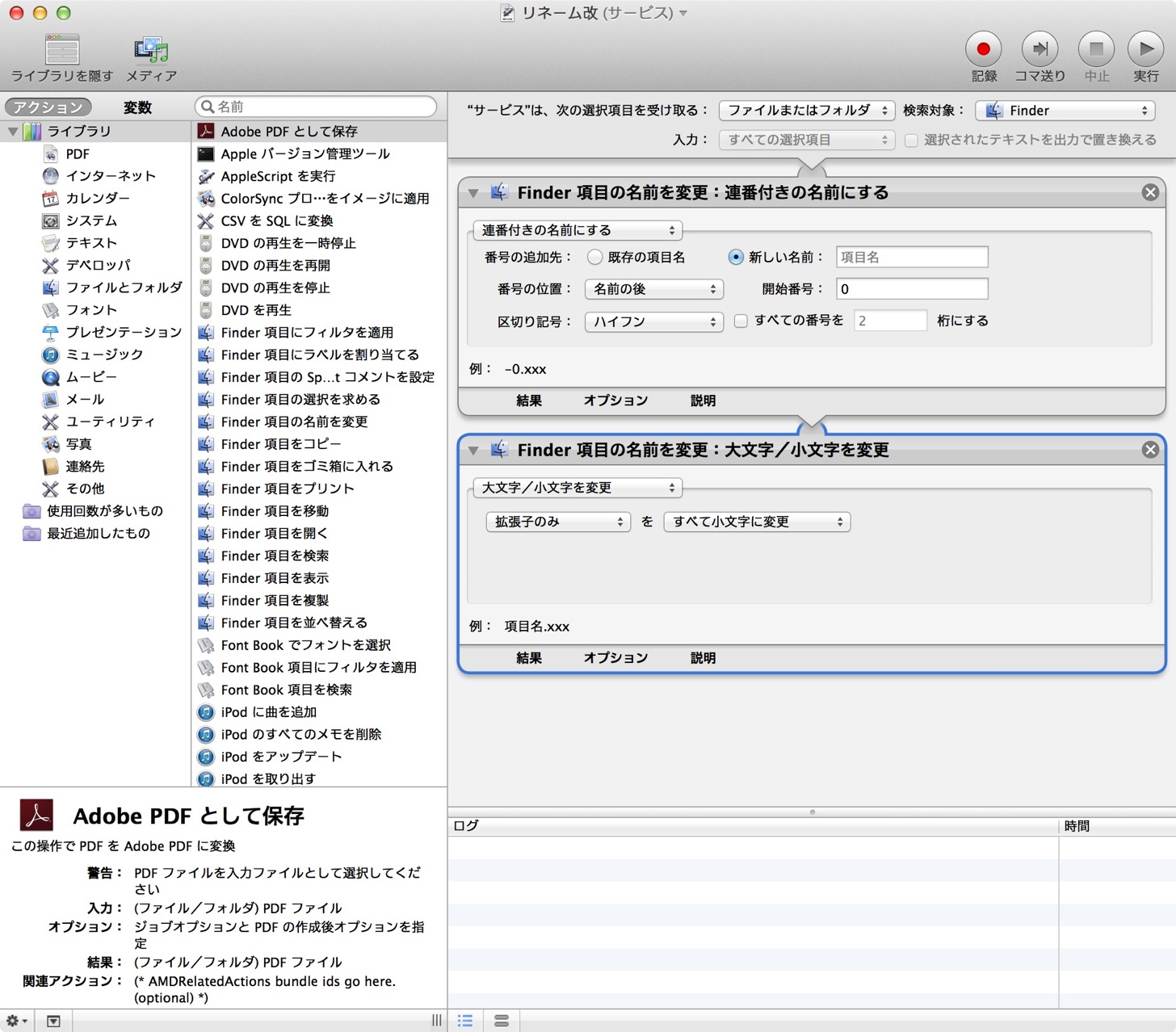This screenshot has height=1032, width=1176.
Task: Open the Finder search target dropdown
Action: click(1065, 111)
